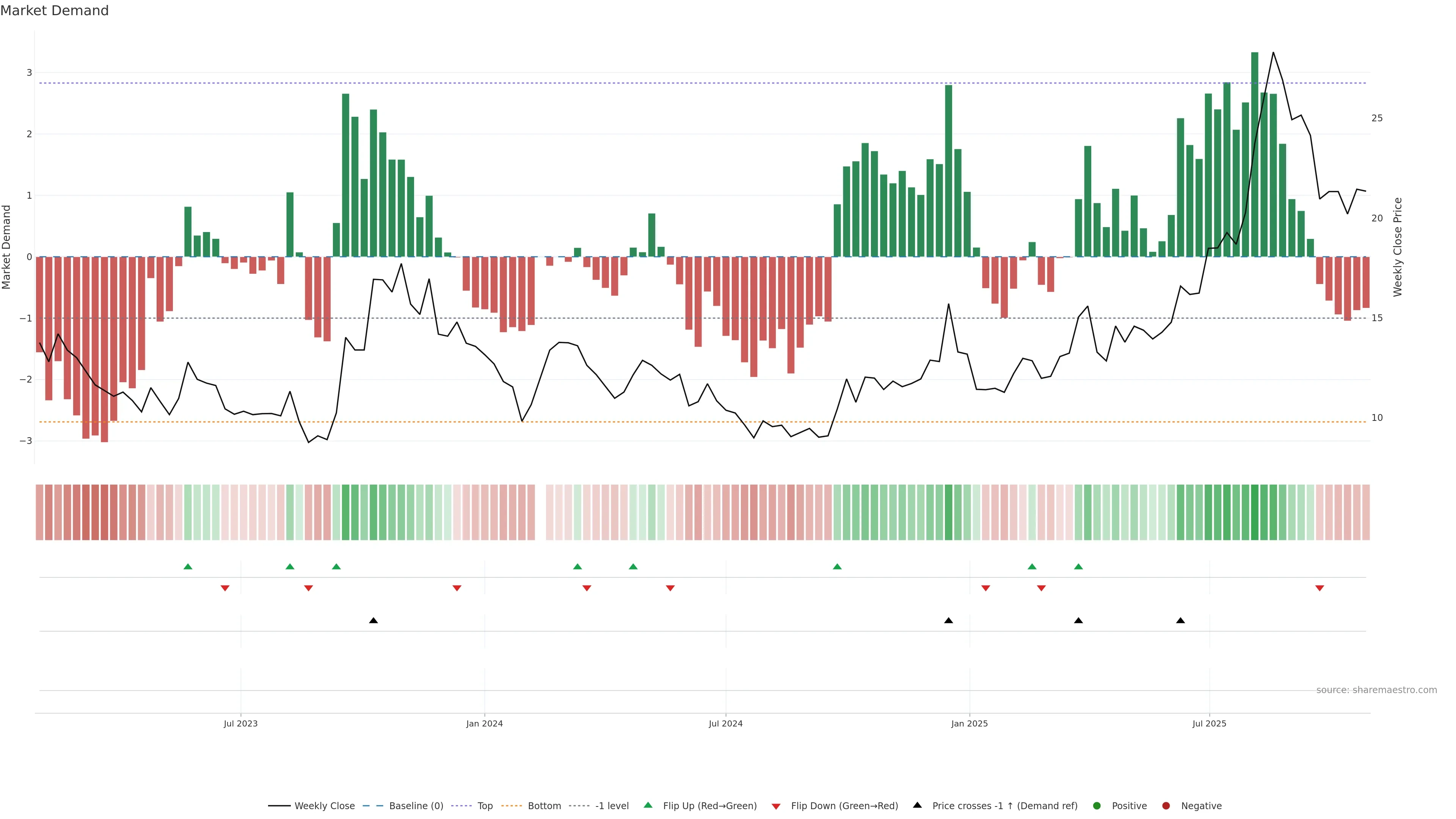Viewport: 1456px width, 819px height.
Task: Click the black Price crosses -1 legend triangle
Action: click(917, 805)
